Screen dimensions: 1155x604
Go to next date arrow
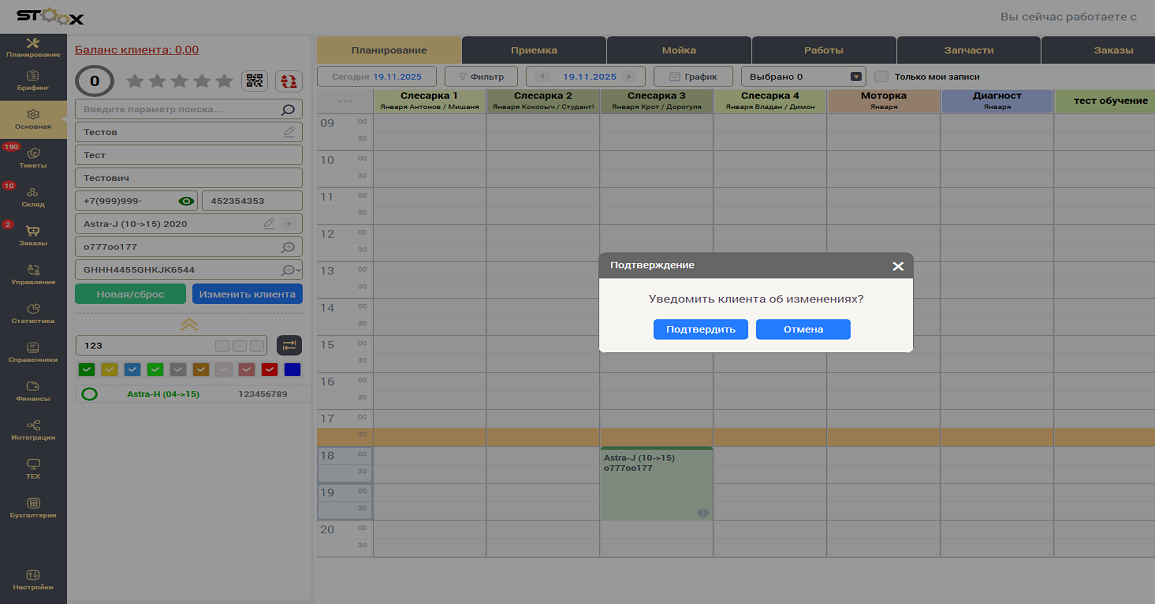(x=628, y=77)
